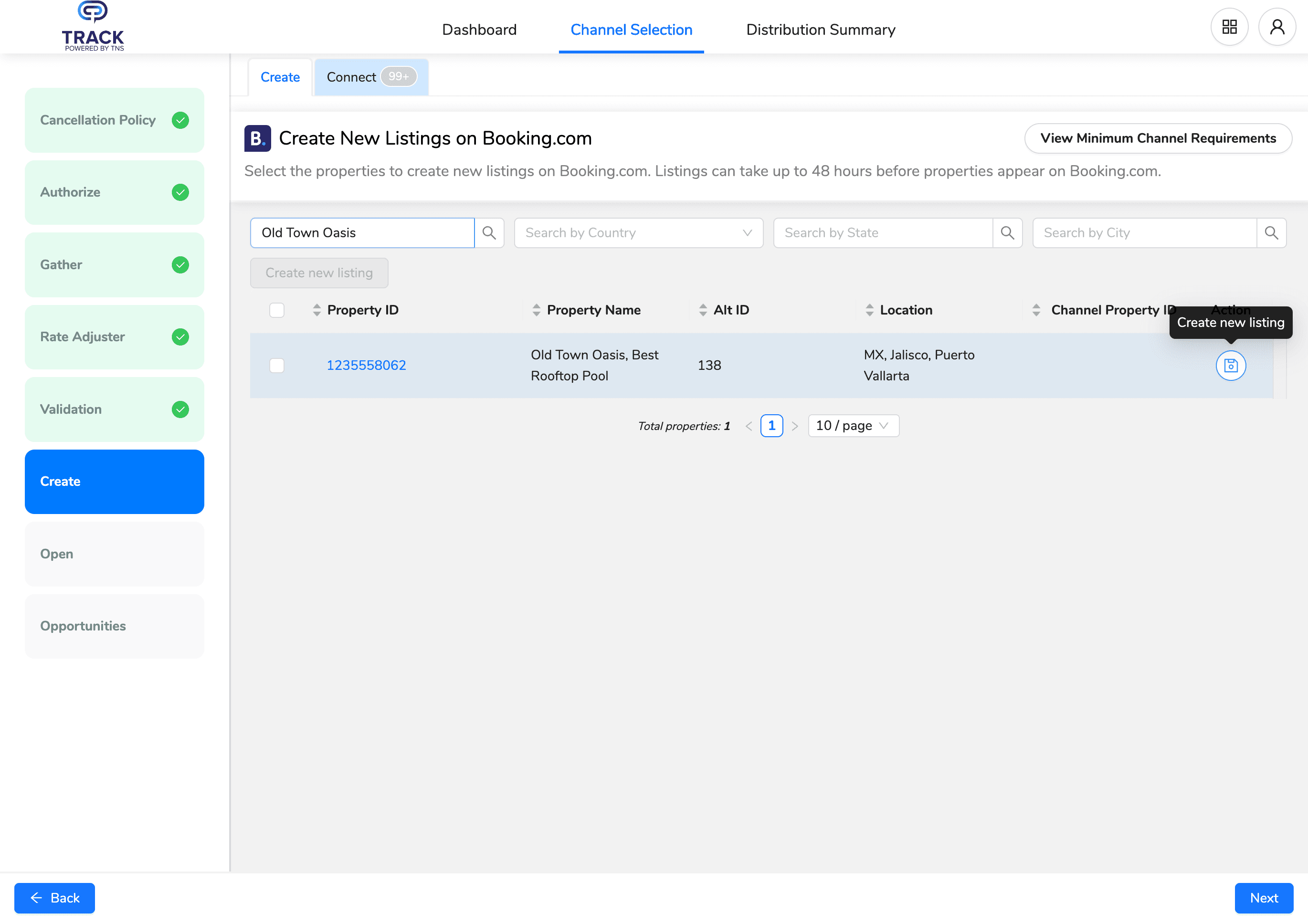The image size is (1308, 924).
Task: Select the Channel Selection tab
Action: pos(631,30)
